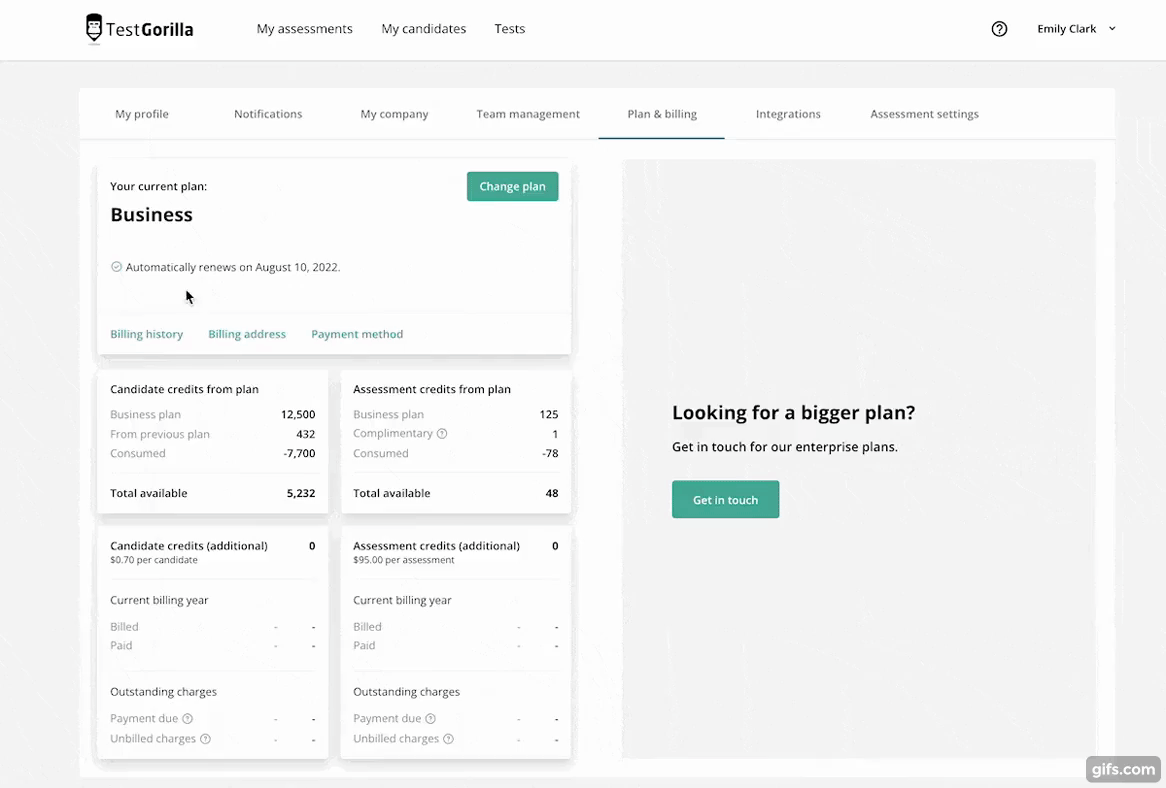
Task: Expand the Emily Clark account dropdown
Action: click(1076, 29)
